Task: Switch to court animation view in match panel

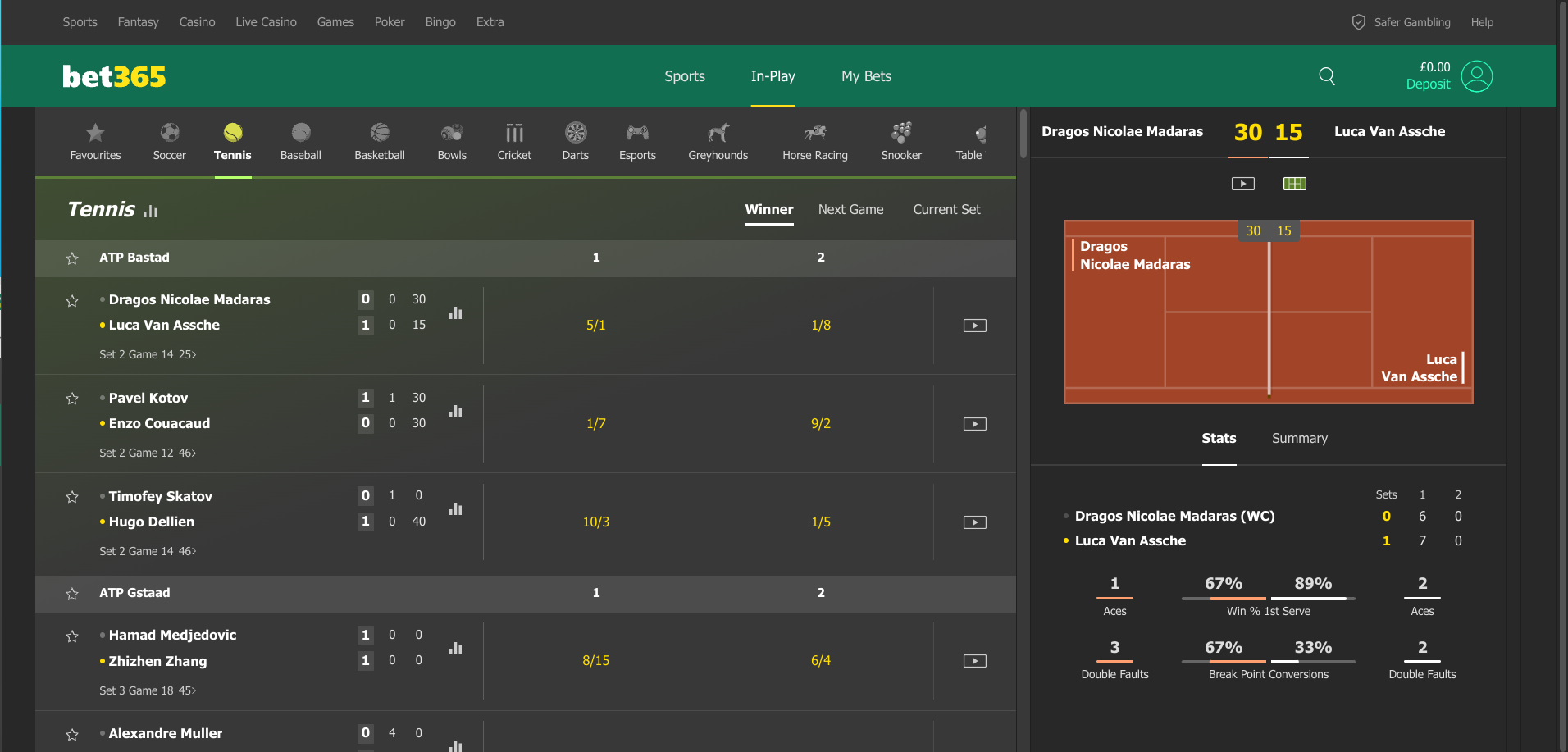Action: pyautogui.click(x=1294, y=184)
